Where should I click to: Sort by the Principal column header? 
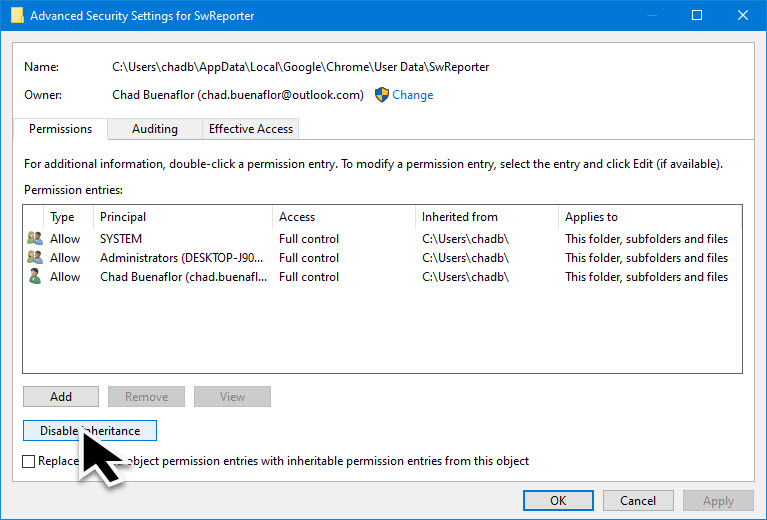[182, 217]
